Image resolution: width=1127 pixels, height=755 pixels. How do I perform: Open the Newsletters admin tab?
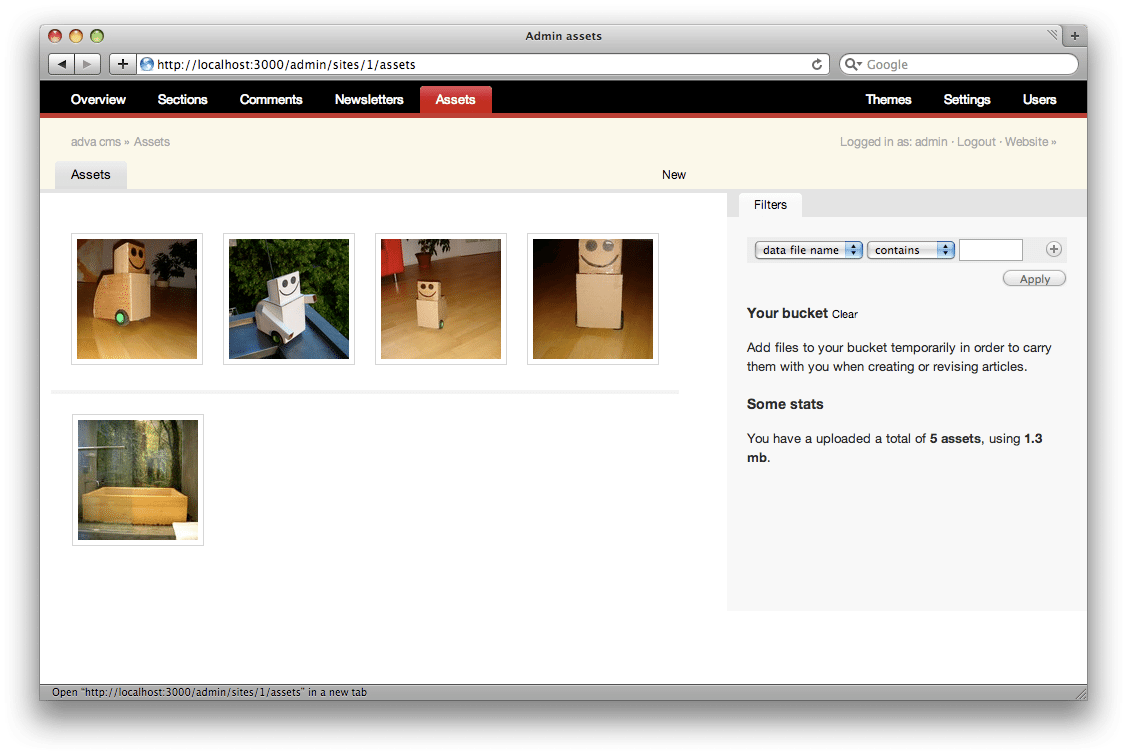369,99
